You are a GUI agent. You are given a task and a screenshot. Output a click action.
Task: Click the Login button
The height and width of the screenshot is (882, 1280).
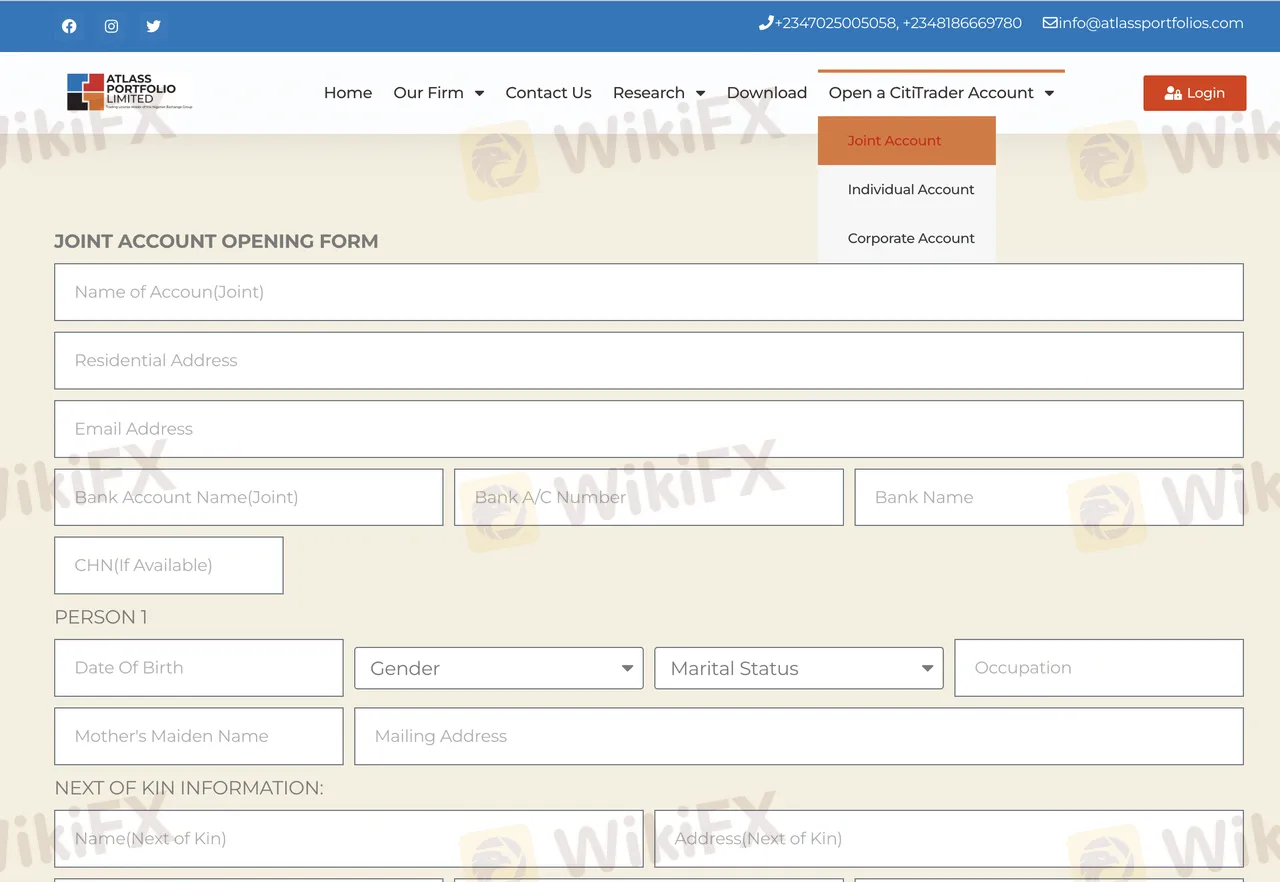click(x=1195, y=92)
